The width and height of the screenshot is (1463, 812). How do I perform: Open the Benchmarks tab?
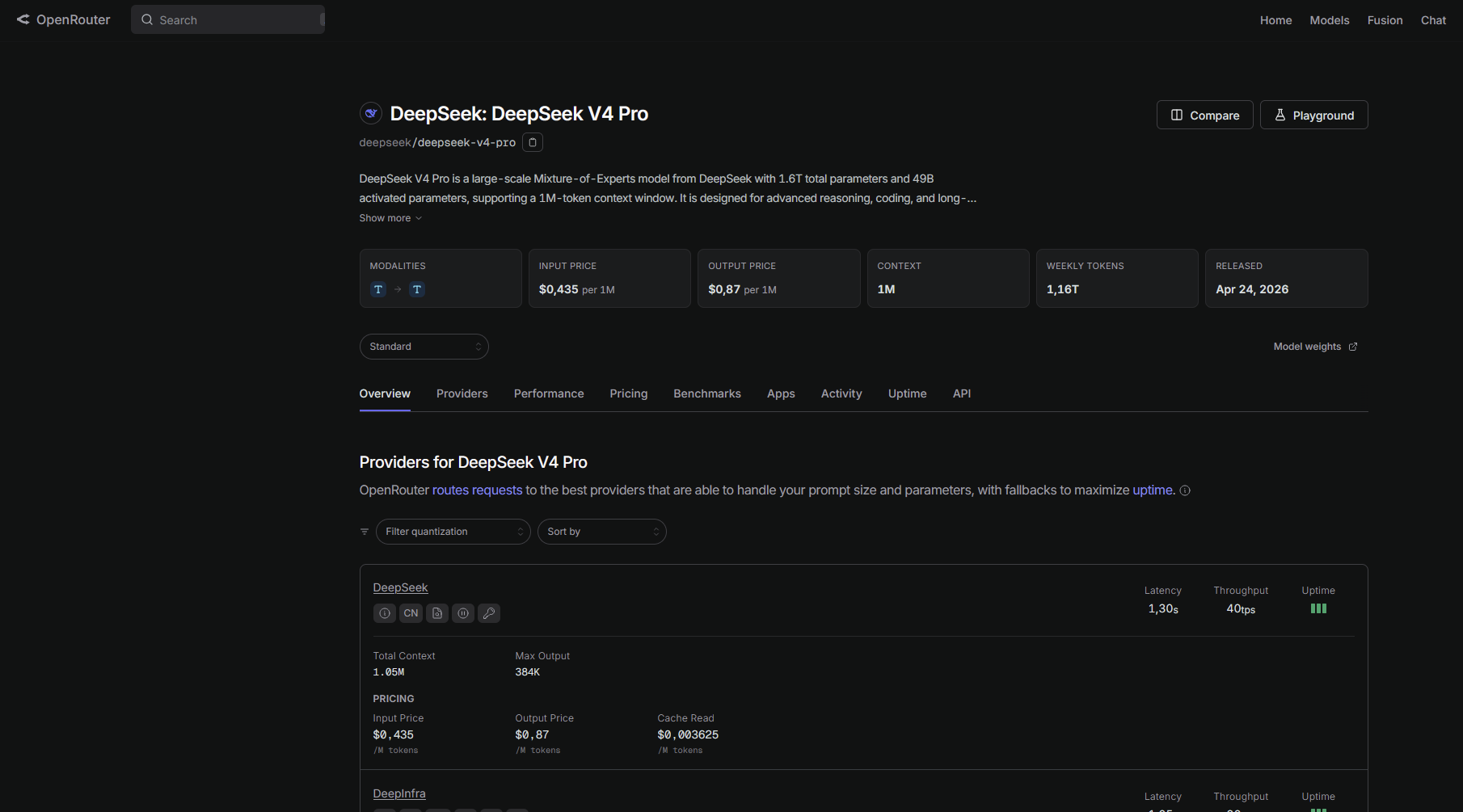707,393
